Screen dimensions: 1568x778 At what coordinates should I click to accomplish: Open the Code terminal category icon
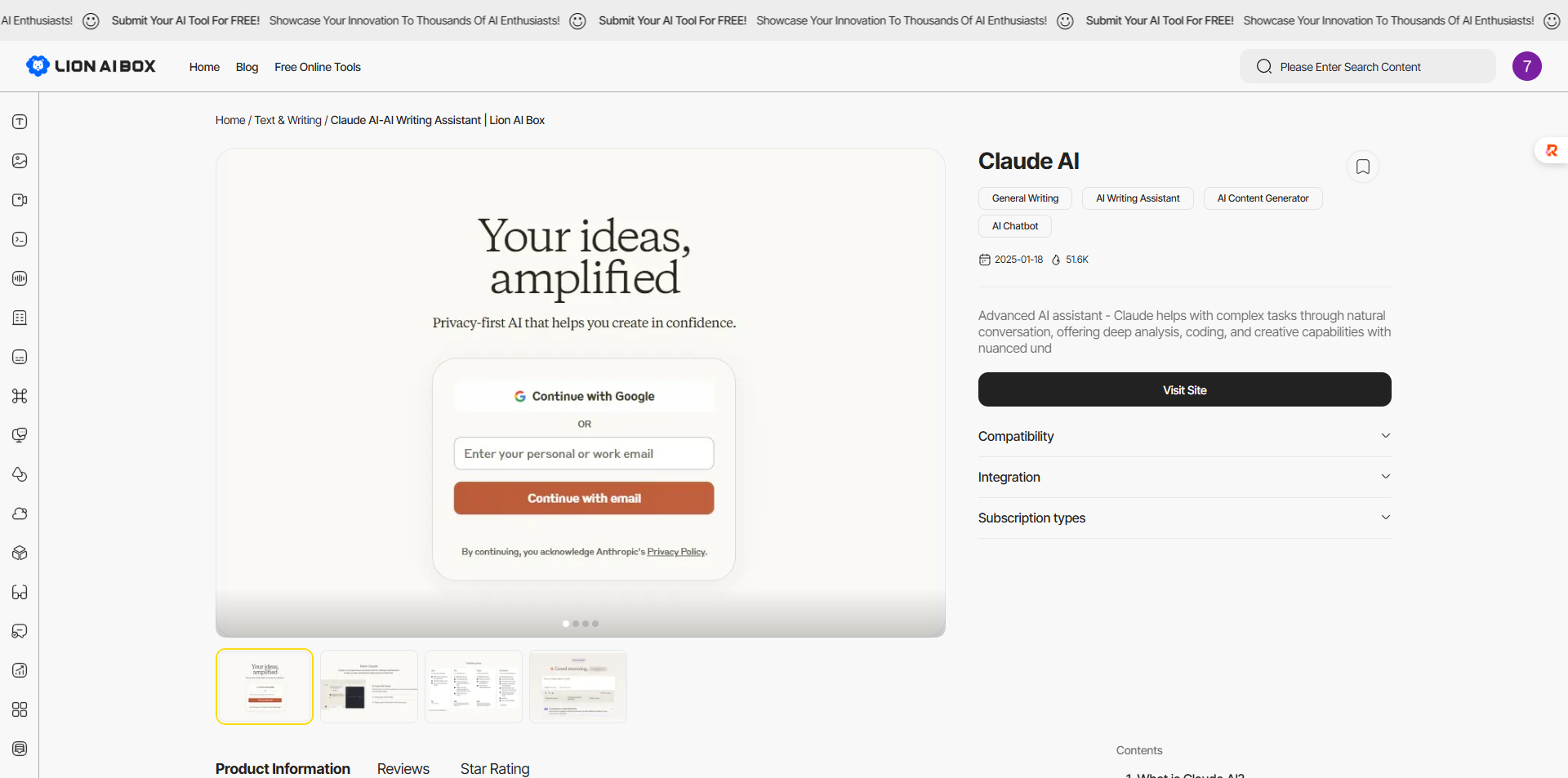[20, 239]
